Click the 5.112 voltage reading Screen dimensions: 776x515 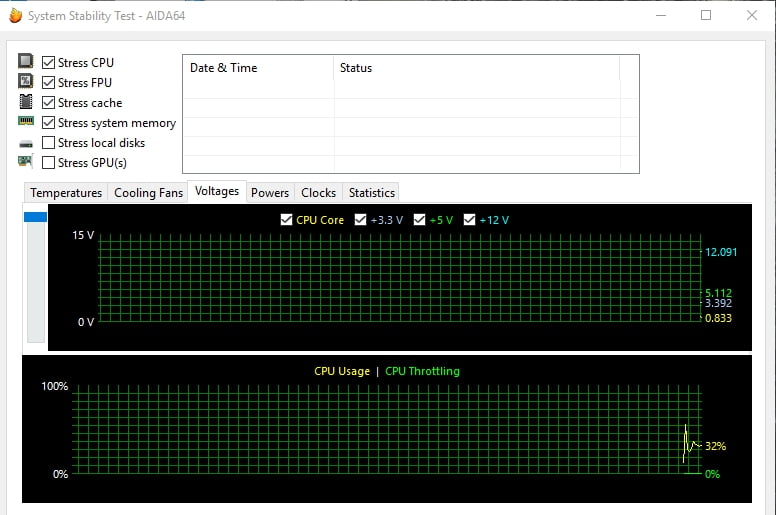point(718,293)
